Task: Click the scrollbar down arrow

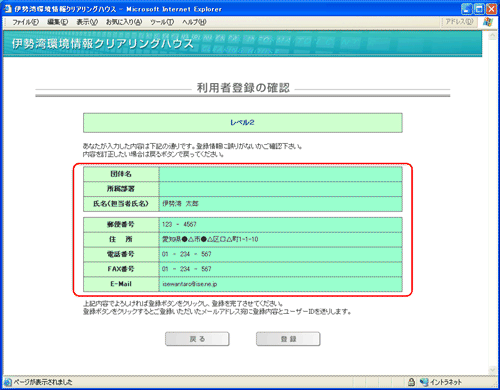Action: click(492, 370)
